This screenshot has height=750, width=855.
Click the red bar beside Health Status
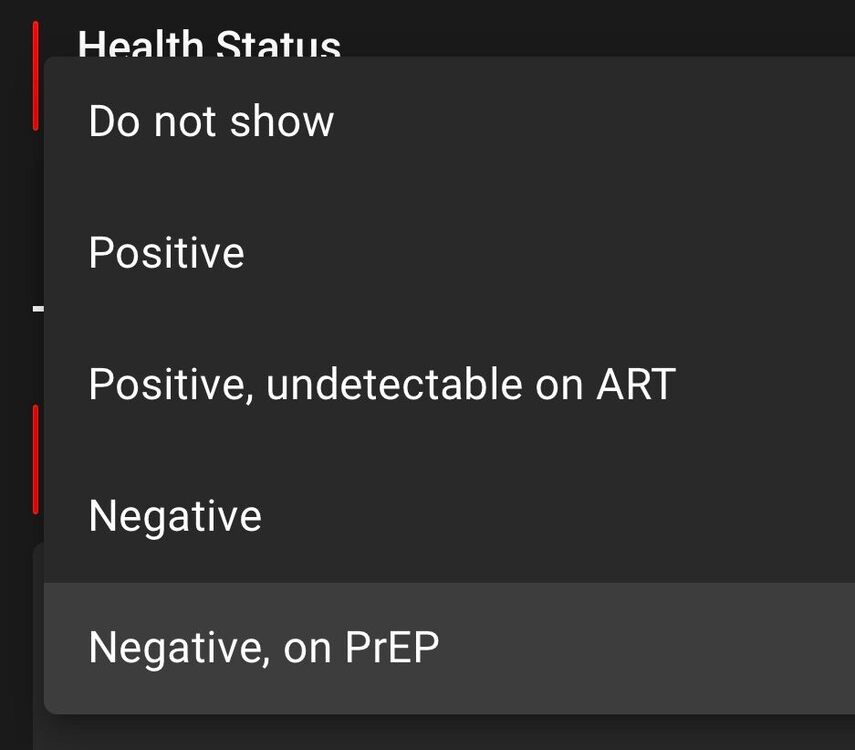tap(36, 75)
